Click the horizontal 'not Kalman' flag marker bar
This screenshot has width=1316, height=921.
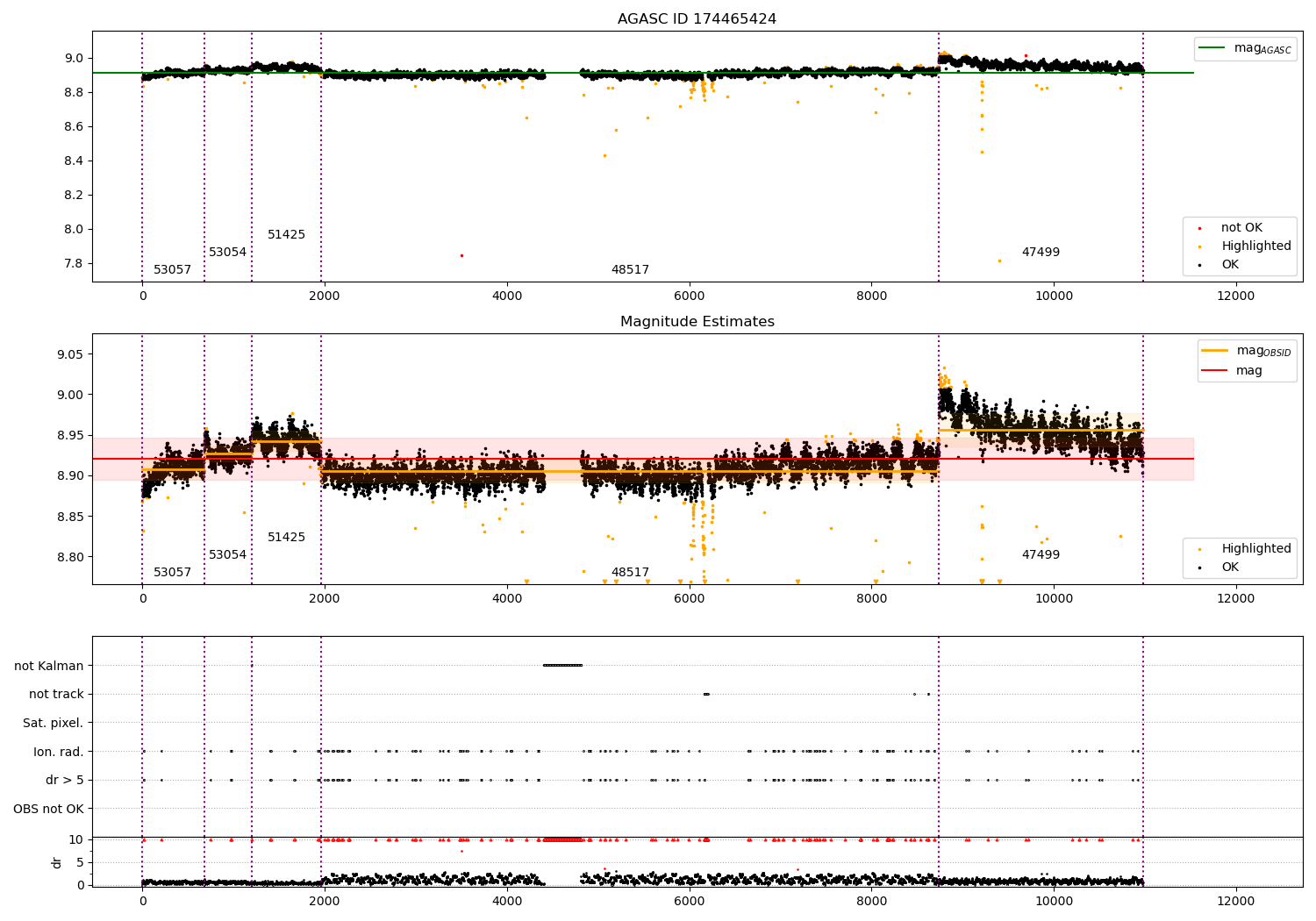tap(562, 666)
